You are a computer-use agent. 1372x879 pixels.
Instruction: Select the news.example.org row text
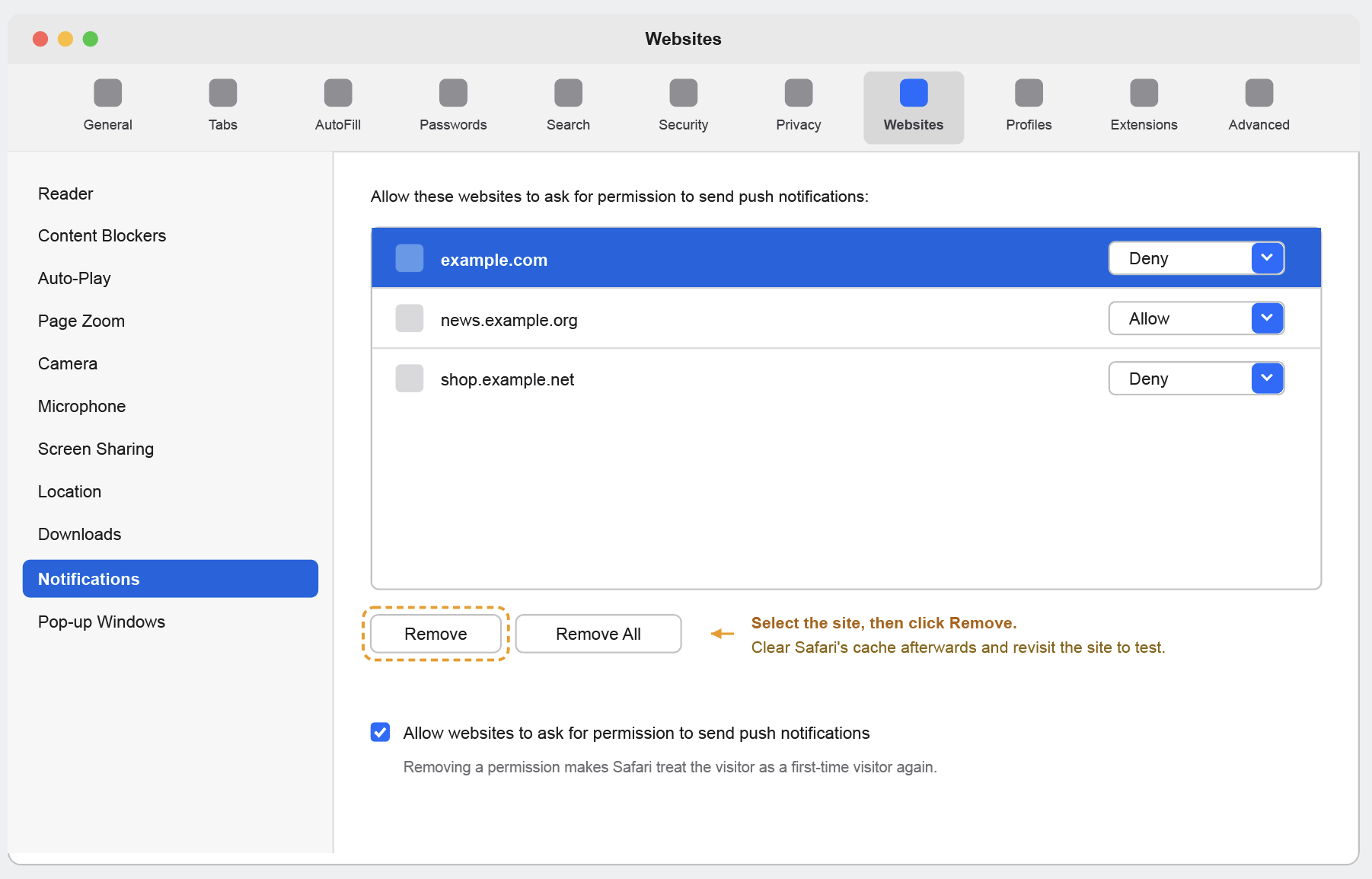pyautogui.click(x=509, y=320)
